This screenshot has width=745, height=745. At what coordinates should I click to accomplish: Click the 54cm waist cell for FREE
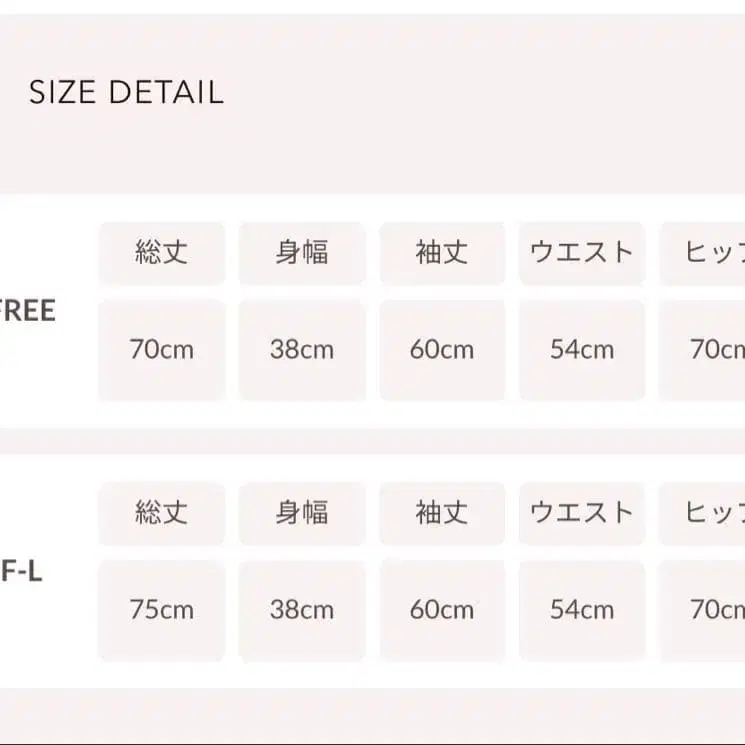[581, 350]
